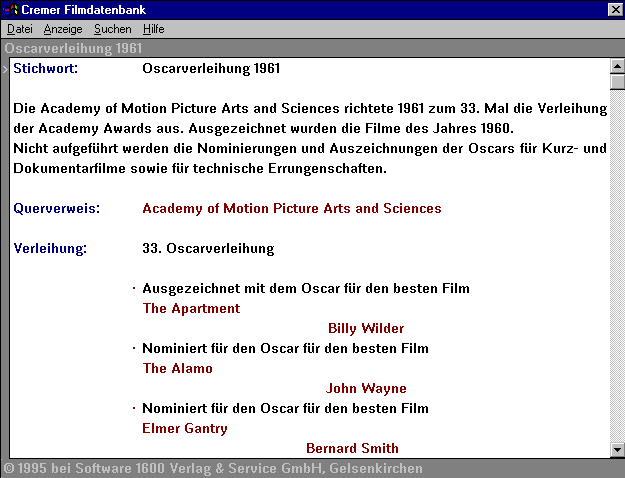The image size is (625, 478).
Task: Click the Querverweis field label
Action: click(x=50, y=209)
